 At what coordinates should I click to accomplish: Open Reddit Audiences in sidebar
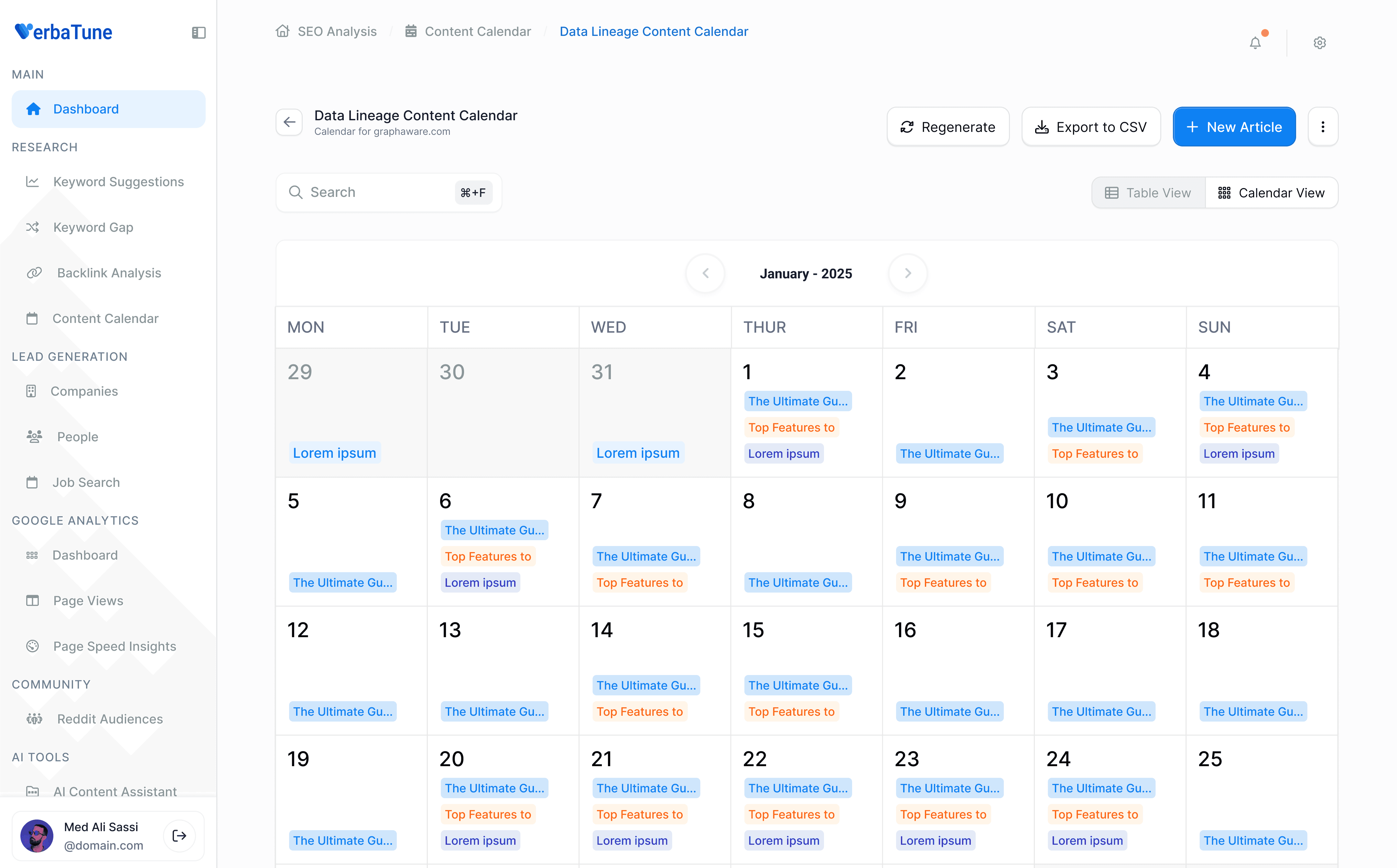110,719
